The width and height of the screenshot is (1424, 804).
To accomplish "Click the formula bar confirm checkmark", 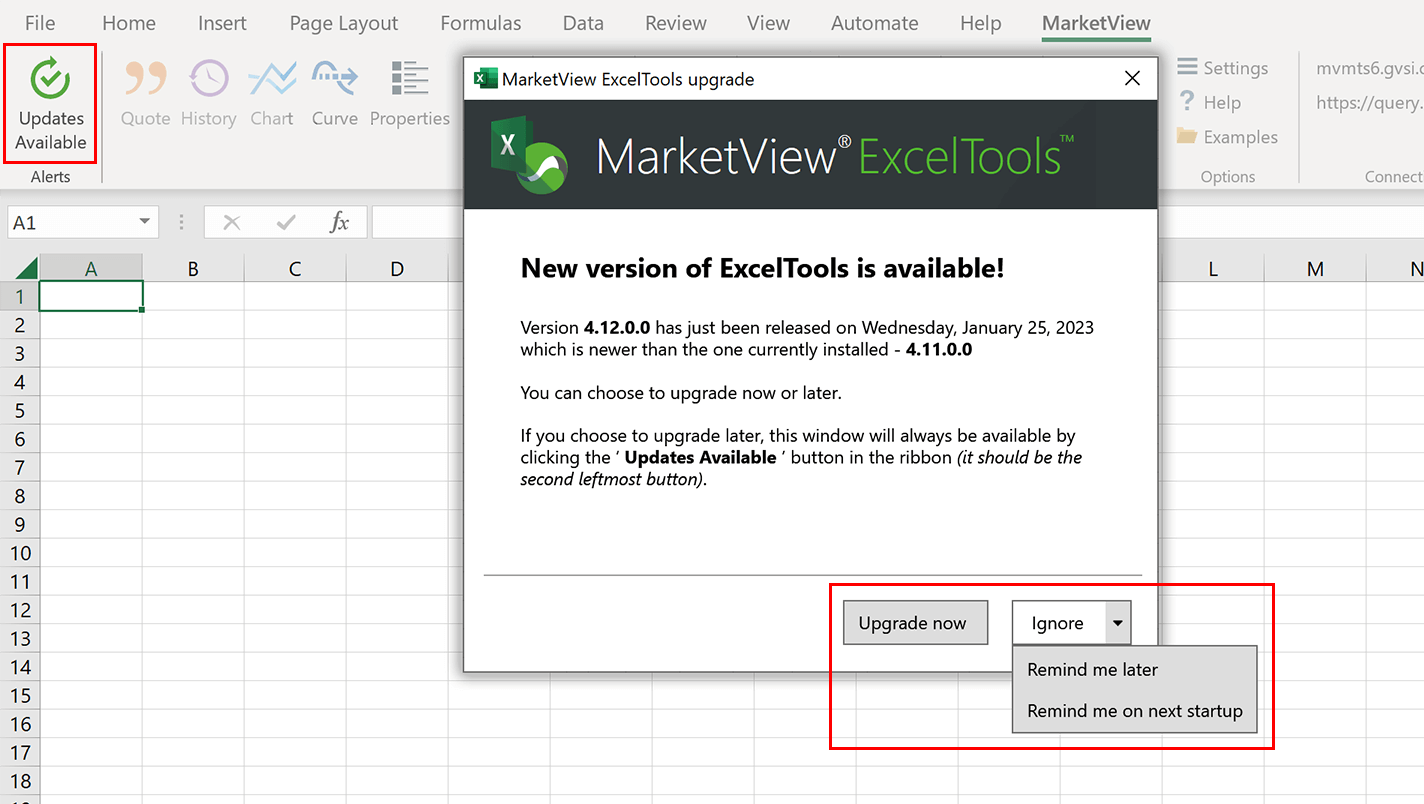I will 286,222.
